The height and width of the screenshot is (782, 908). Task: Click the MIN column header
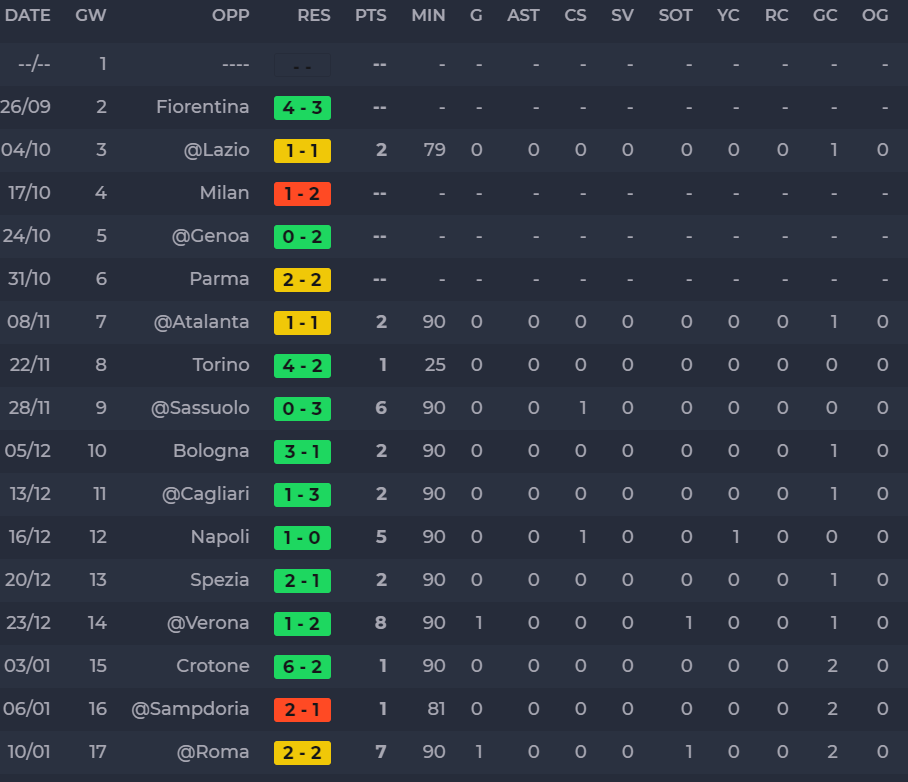tap(428, 15)
